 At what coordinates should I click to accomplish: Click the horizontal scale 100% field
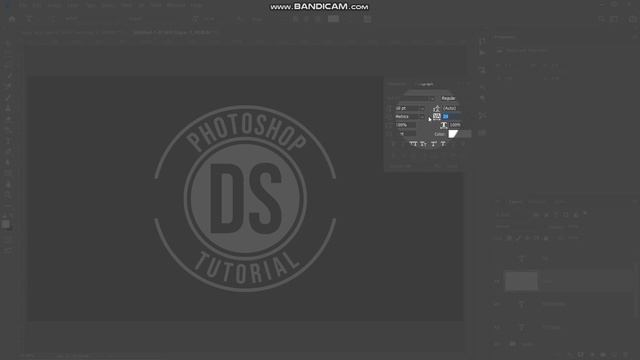point(456,125)
